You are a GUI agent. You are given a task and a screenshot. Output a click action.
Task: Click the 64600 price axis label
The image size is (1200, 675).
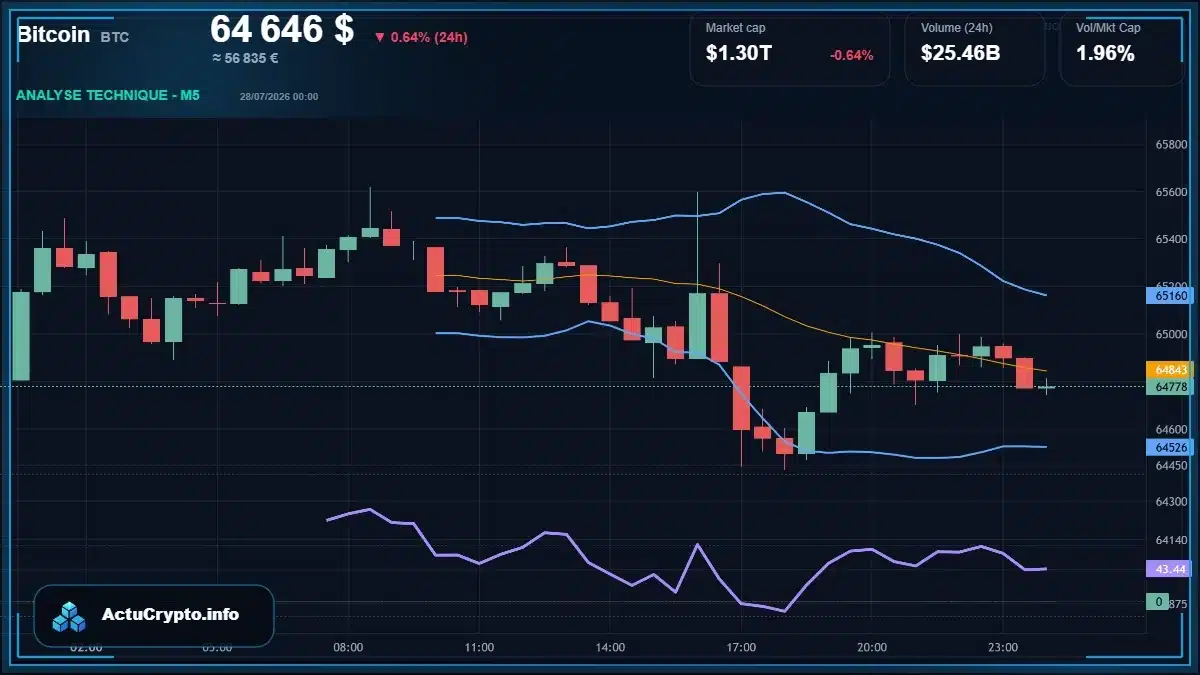coord(1171,429)
